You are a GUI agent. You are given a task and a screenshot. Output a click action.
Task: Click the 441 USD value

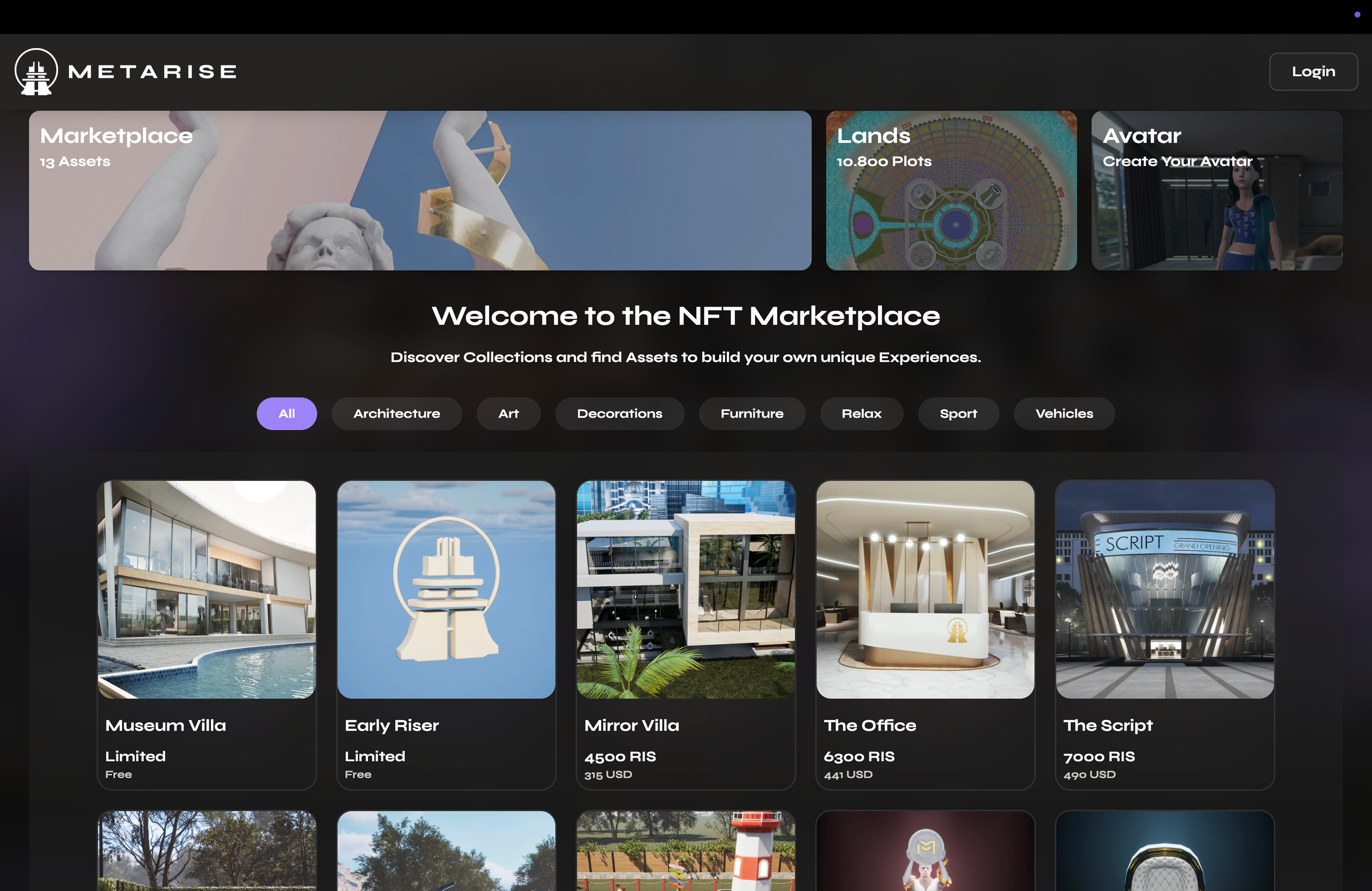(848, 775)
